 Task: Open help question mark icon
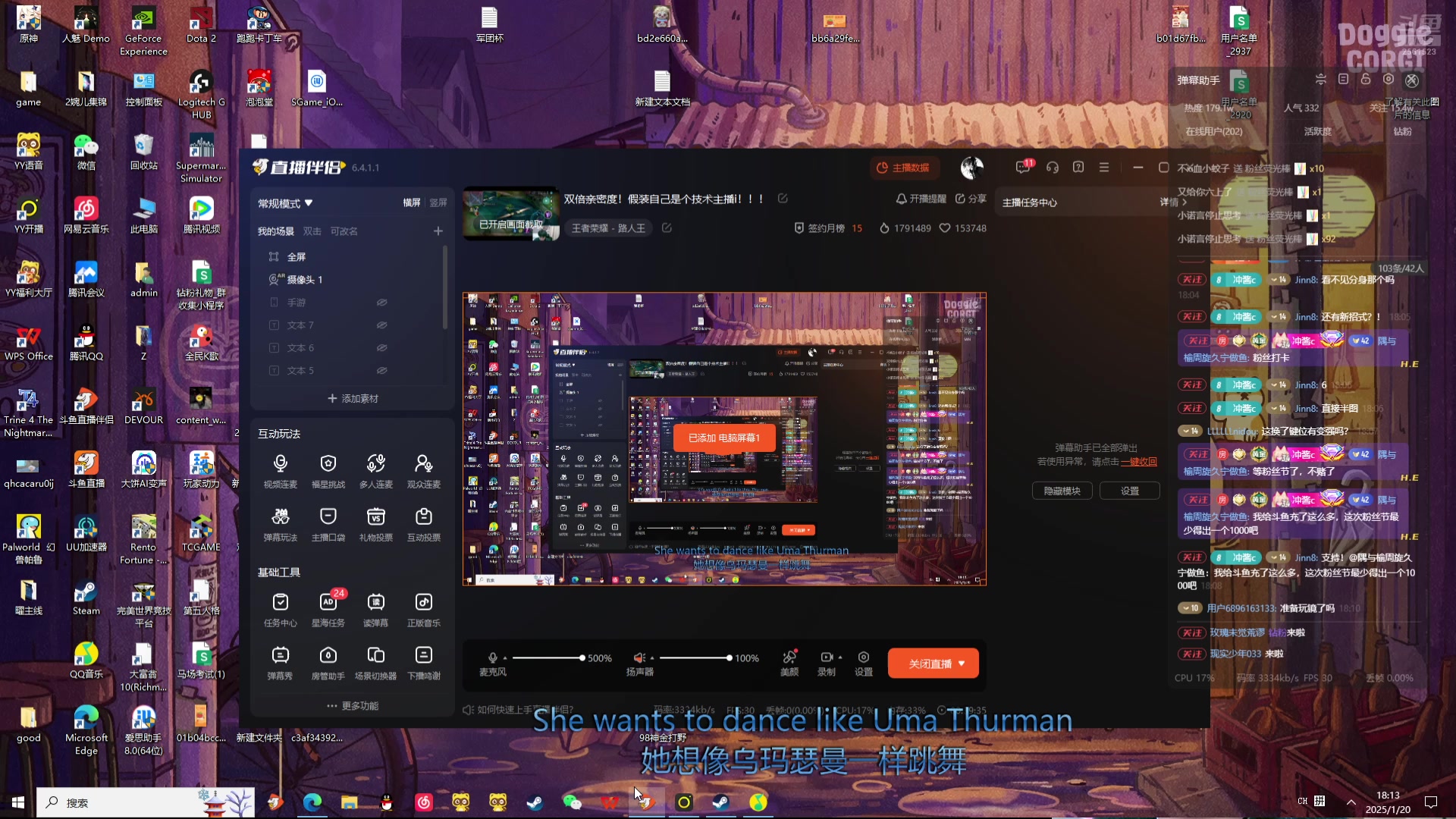pyautogui.click(x=1078, y=168)
